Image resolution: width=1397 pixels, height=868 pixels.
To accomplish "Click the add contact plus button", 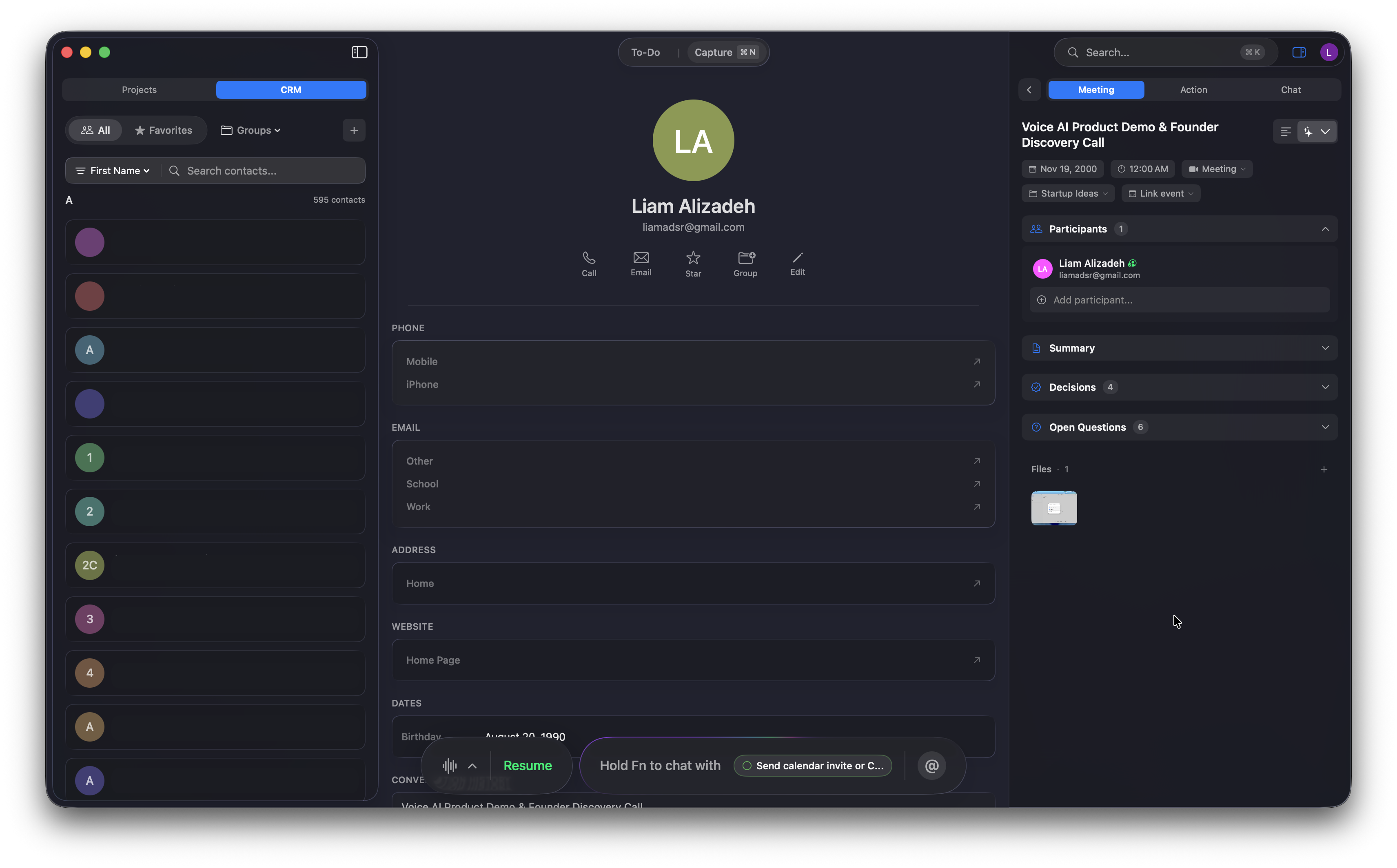I will click(354, 130).
